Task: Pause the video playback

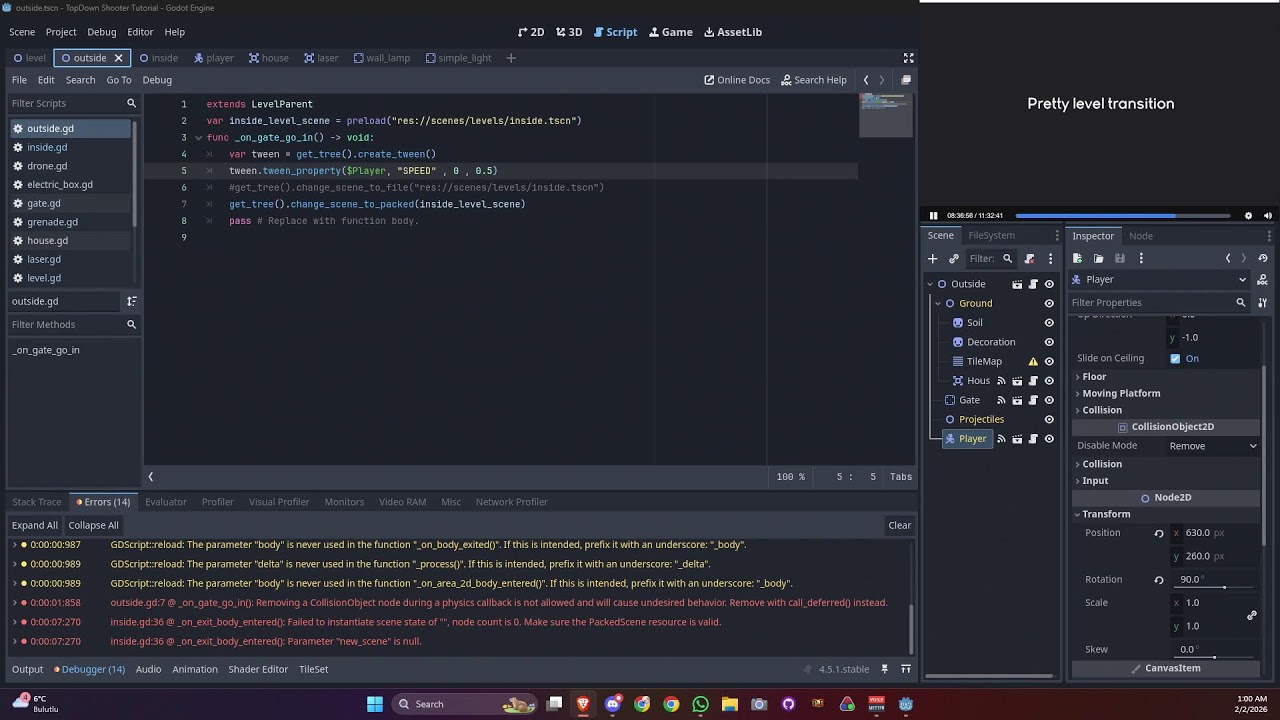Action: coord(934,216)
